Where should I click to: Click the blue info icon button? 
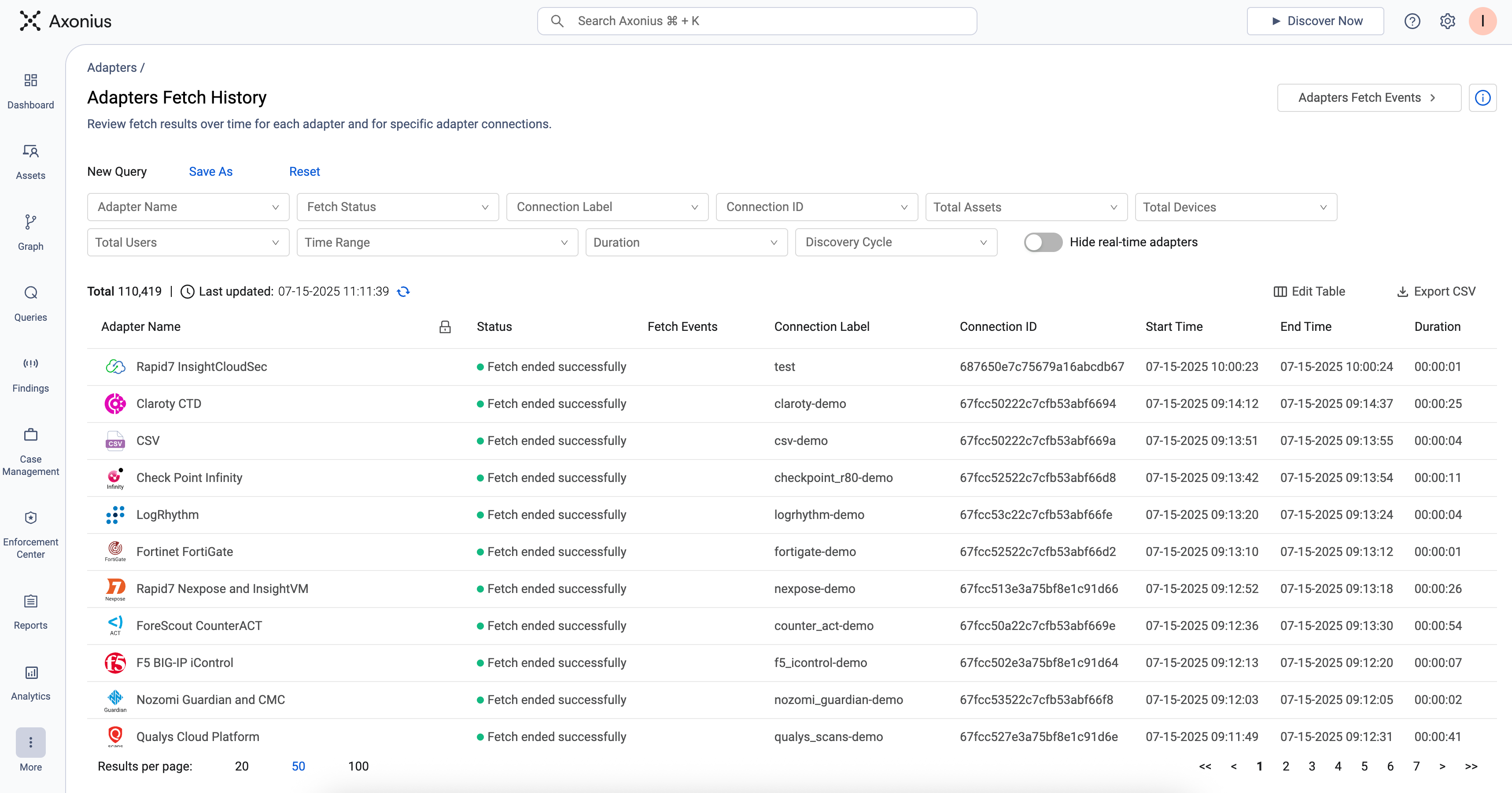1482,97
